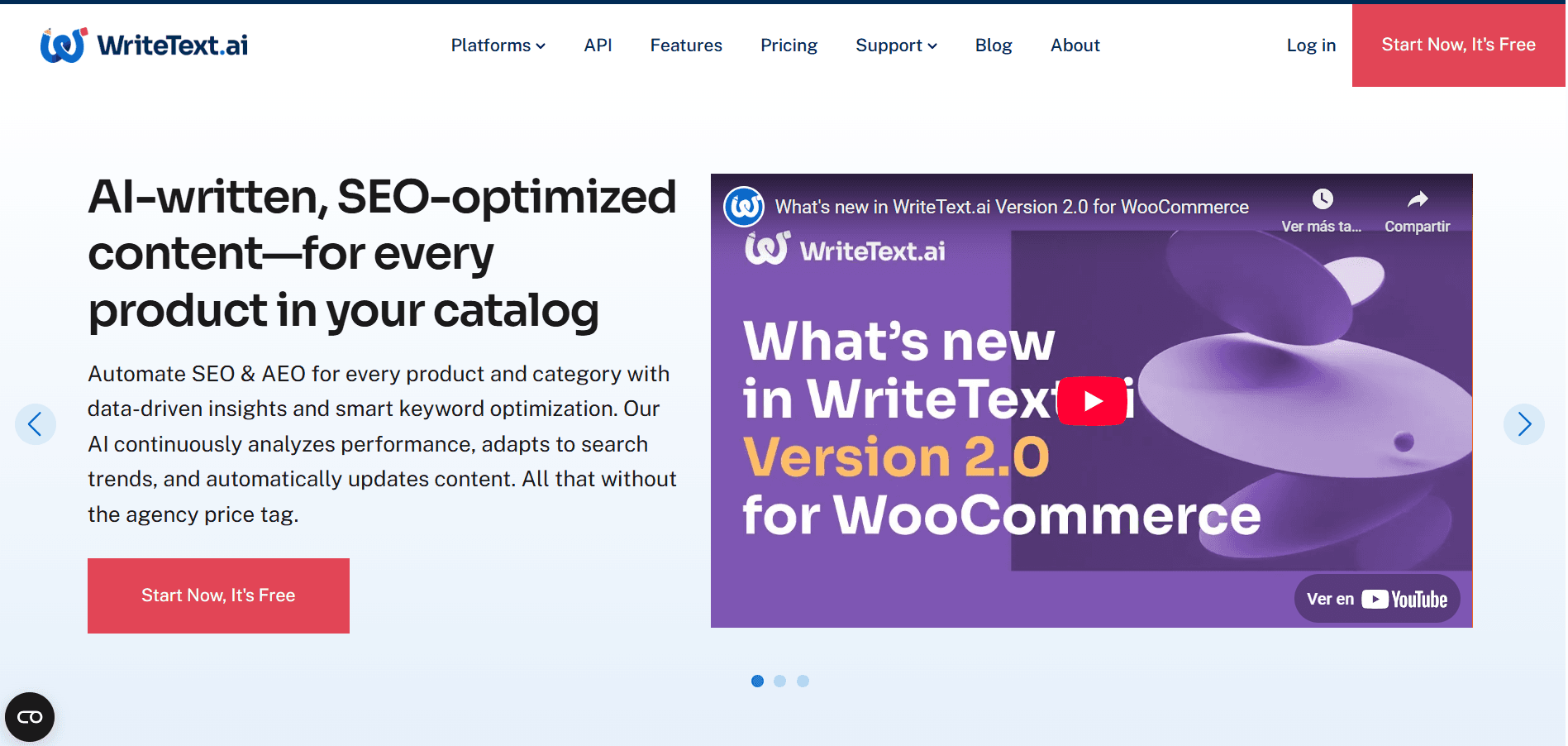Screen dimensions: 1568x746
Task: Click the red 'Start Now, It's Free' header button
Action: 1457,45
